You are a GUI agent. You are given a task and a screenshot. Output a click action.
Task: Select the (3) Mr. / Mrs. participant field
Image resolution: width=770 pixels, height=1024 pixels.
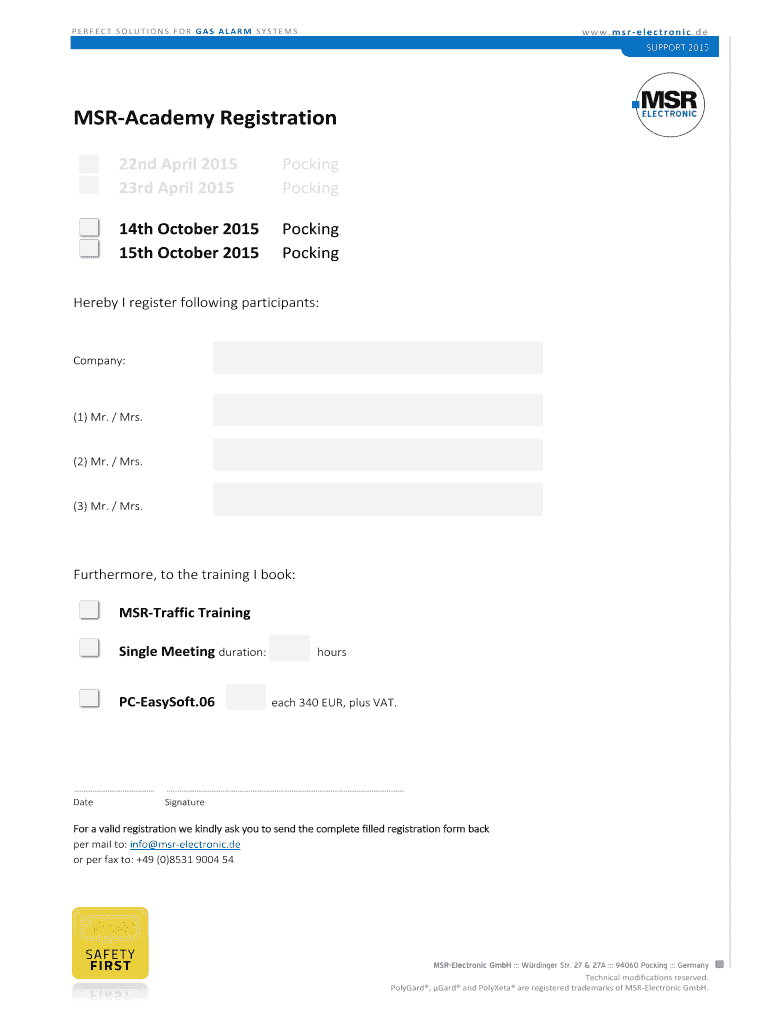377,500
